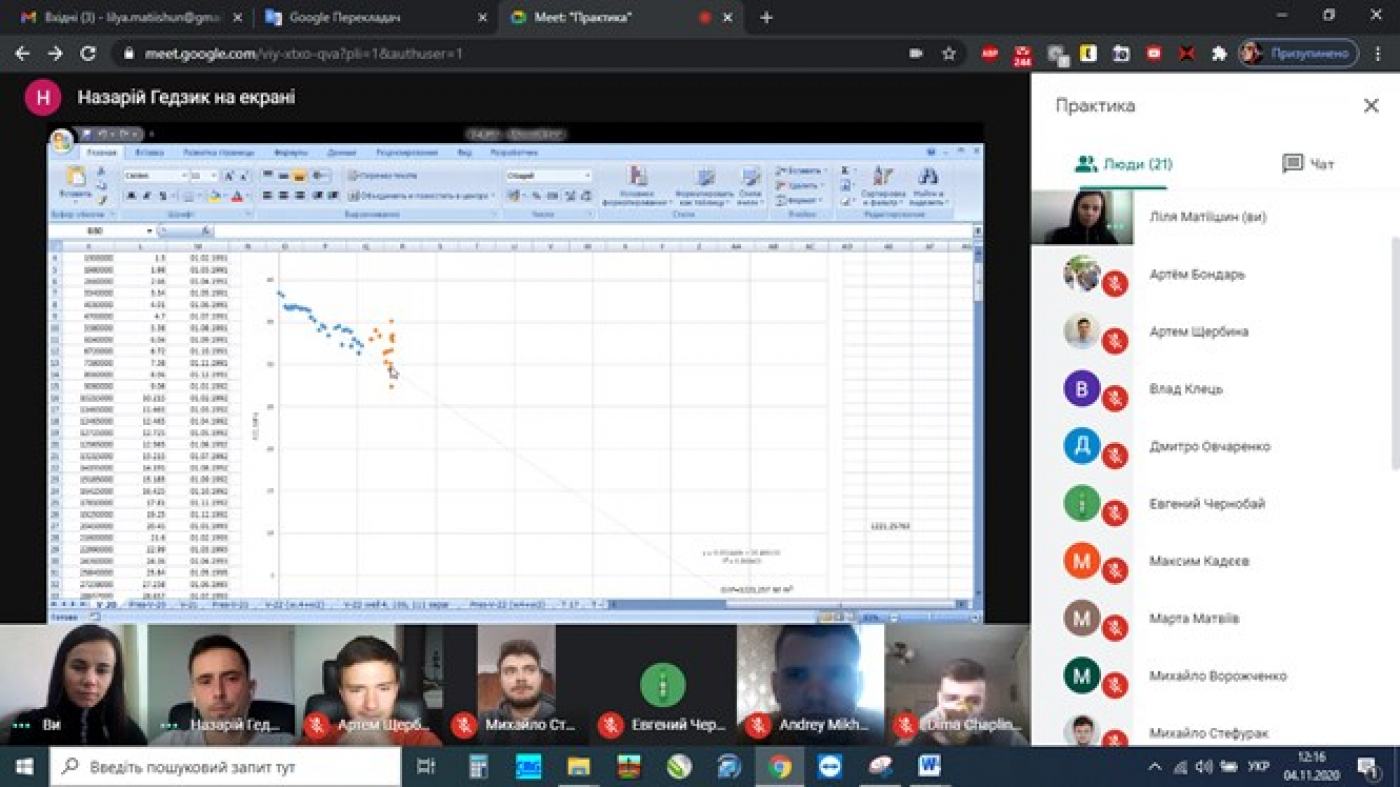Image resolution: width=1400 pixels, height=787 pixels.
Task: Click muted mic icon beside Артём Бондарь
Action: click(x=1115, y=284)
